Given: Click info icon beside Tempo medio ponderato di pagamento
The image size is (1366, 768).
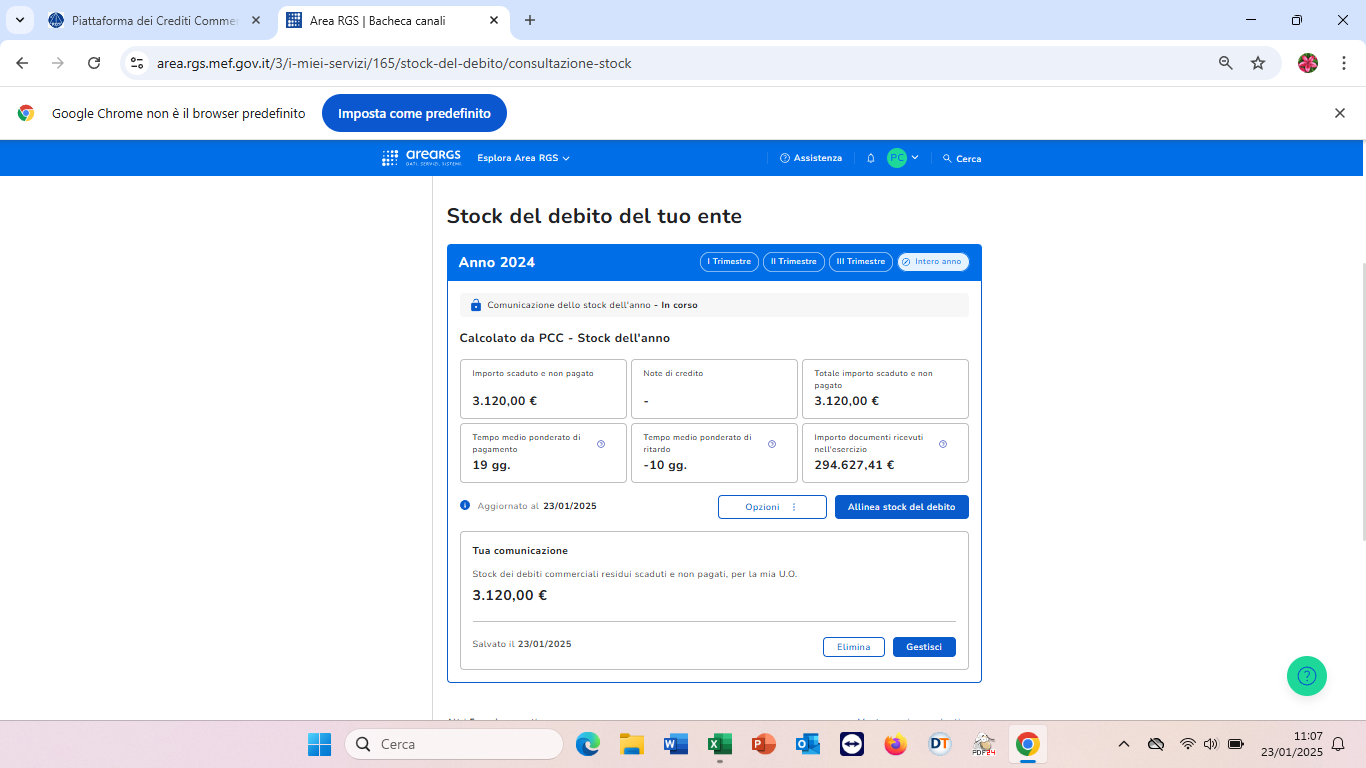Looking at the screenshot, I should (x=601, y=444).
